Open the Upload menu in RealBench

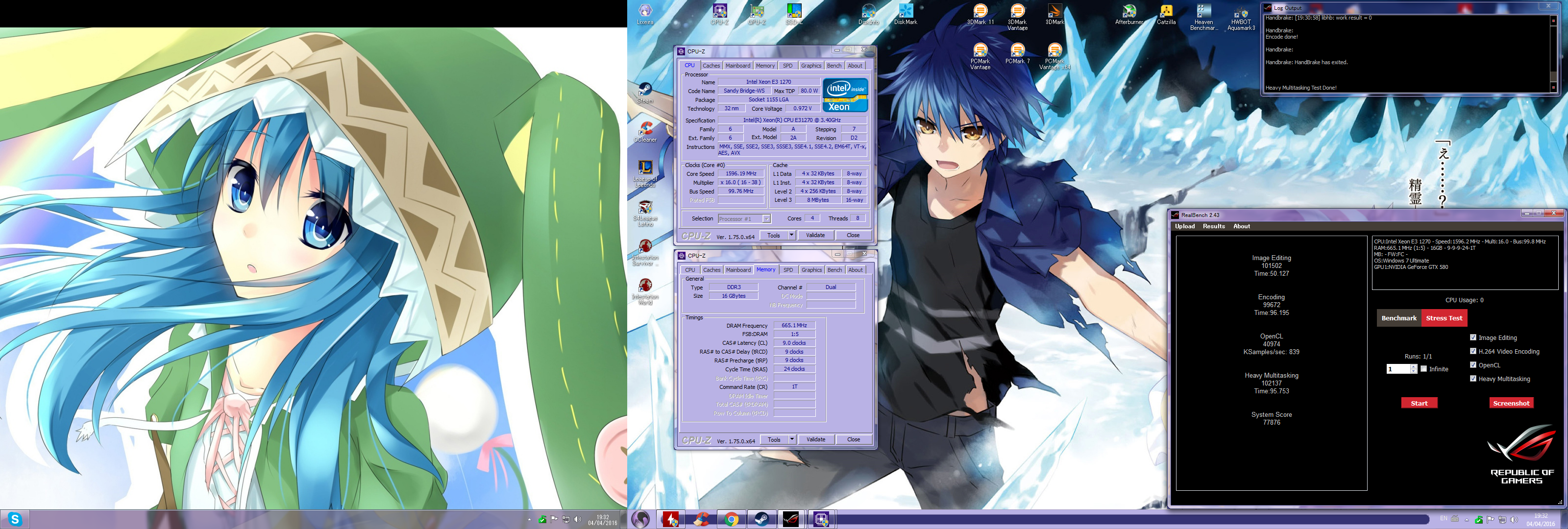click(1184, 226)
